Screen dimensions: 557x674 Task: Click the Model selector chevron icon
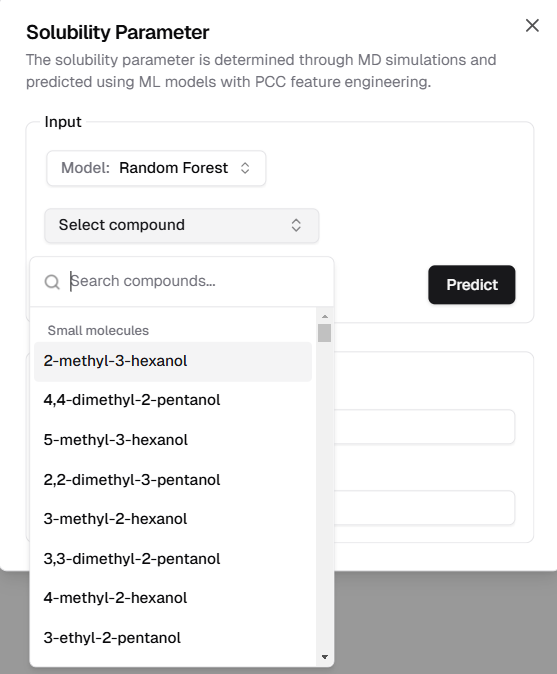(245, 168)
